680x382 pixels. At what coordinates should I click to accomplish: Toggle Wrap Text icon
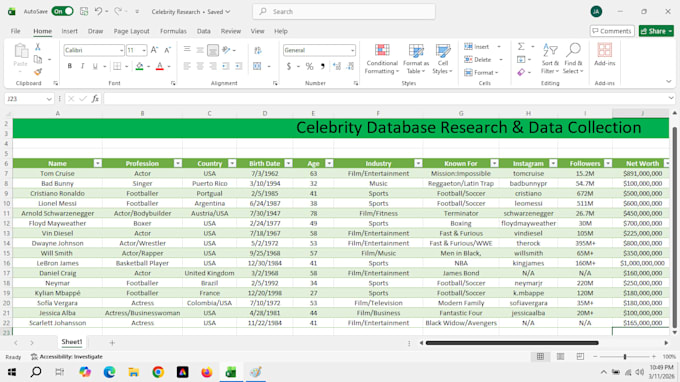coord(258,50)
